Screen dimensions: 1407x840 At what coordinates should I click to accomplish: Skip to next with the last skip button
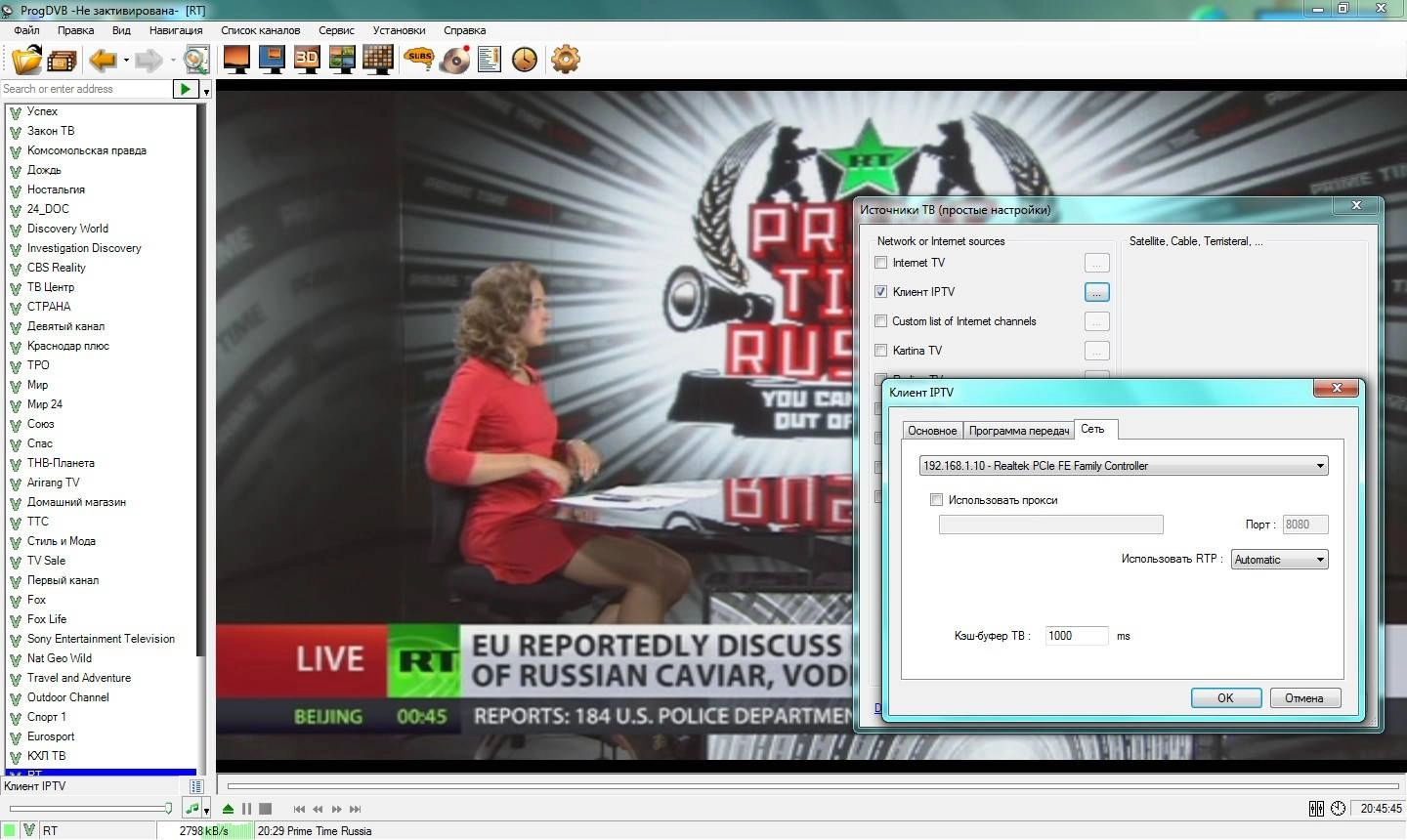[356, 809]
